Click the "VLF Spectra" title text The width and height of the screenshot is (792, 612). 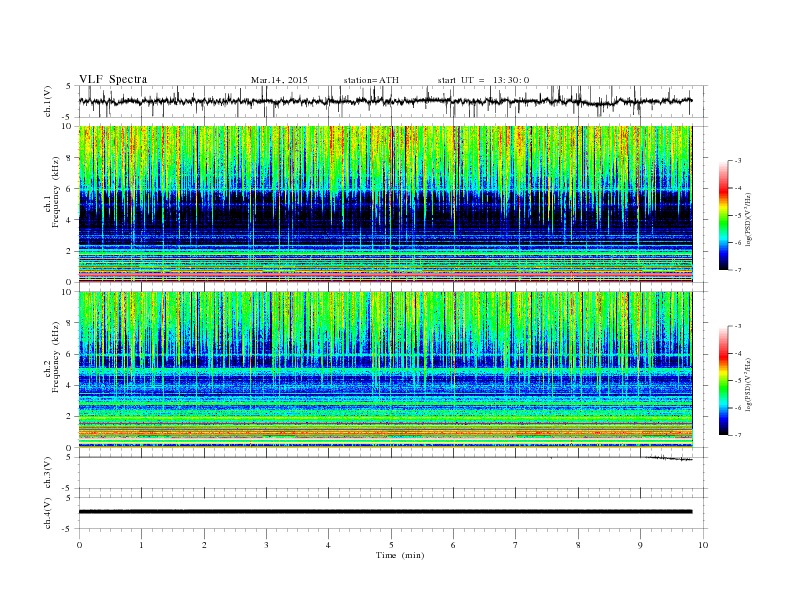tap(113, 79)
